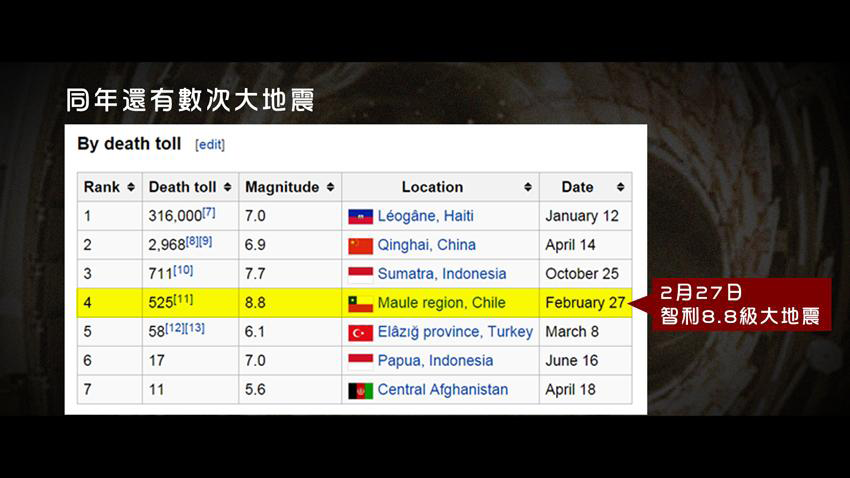Click the Afghanistan flag icon
The image size is (850, 478).
coord(360,390)
